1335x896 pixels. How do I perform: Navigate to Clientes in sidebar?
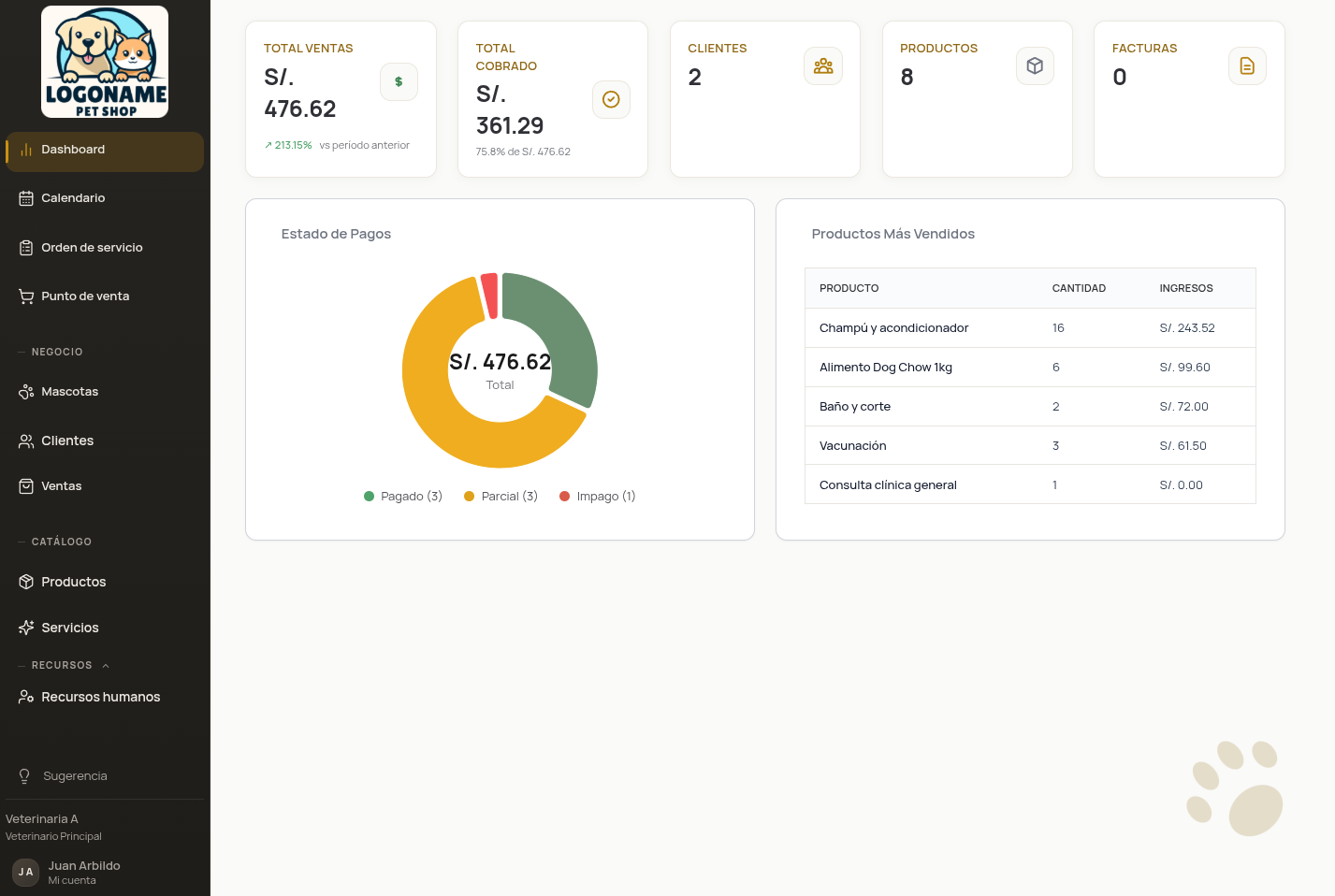(x=105, y=441)
